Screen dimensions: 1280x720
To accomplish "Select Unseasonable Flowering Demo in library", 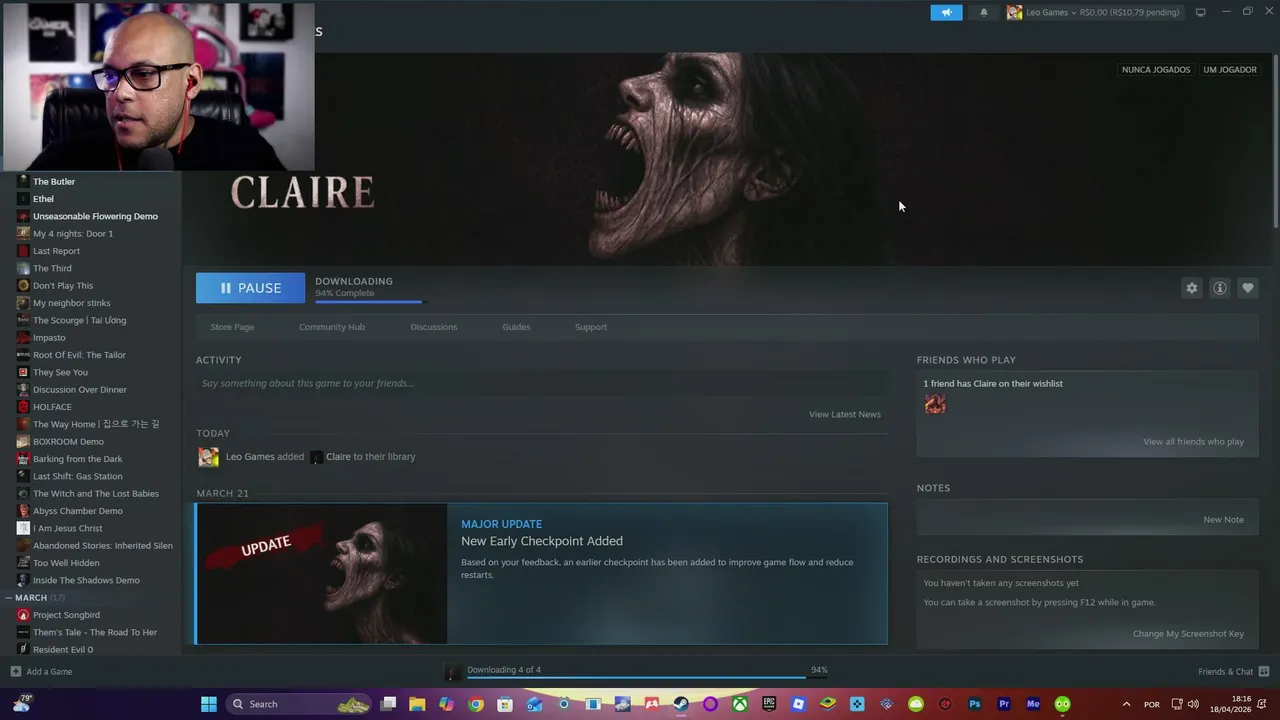I will (95, 216).
